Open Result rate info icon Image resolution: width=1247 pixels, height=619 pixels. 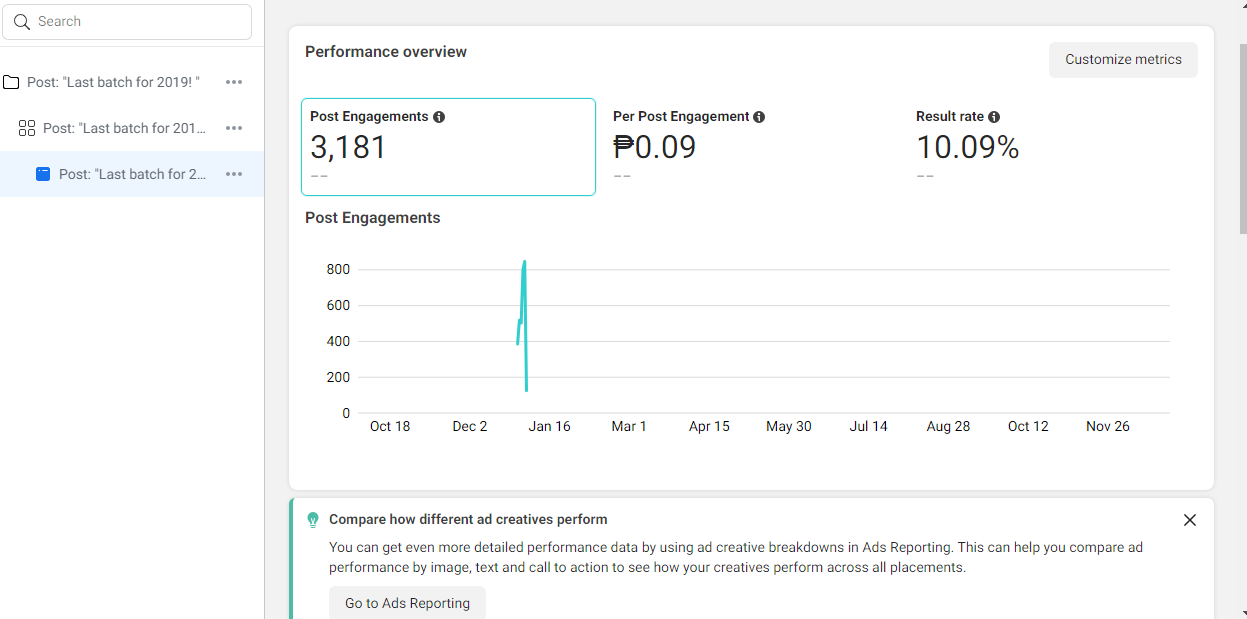[x=994, y=117]
